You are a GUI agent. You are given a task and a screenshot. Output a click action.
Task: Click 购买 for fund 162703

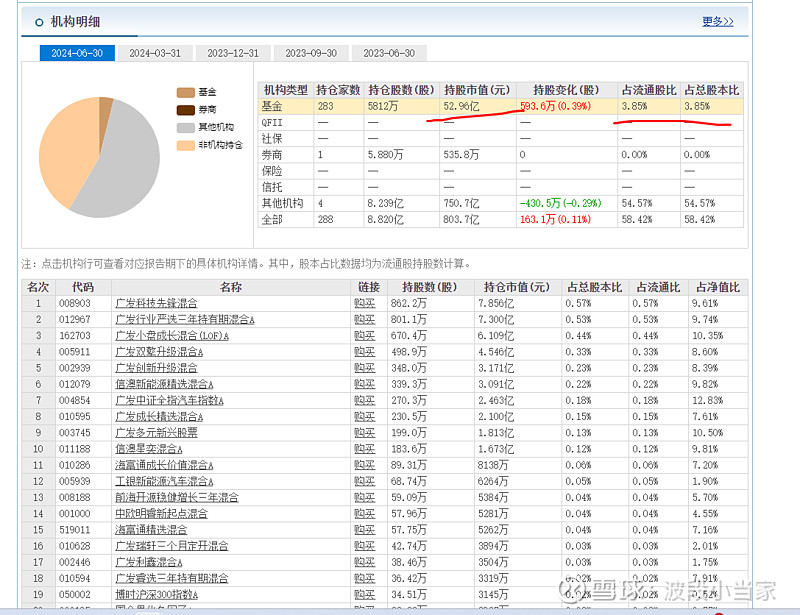pos(365,336)
